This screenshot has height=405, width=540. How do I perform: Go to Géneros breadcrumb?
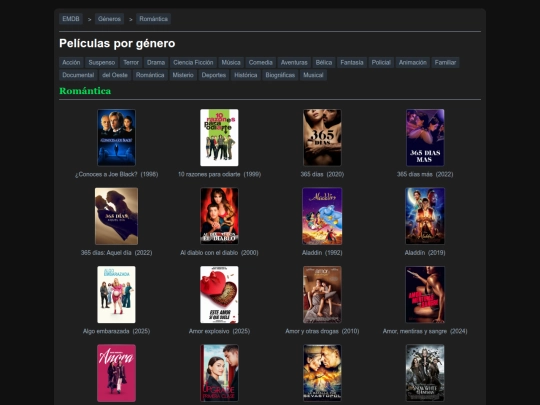(x=109, y=19)
